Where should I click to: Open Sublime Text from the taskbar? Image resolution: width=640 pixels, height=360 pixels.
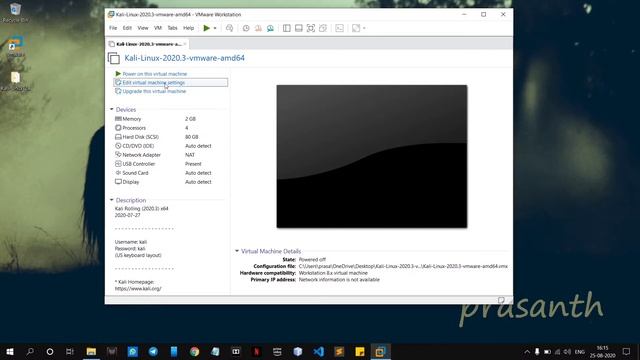pyautogui.click(x=339, y=351)
